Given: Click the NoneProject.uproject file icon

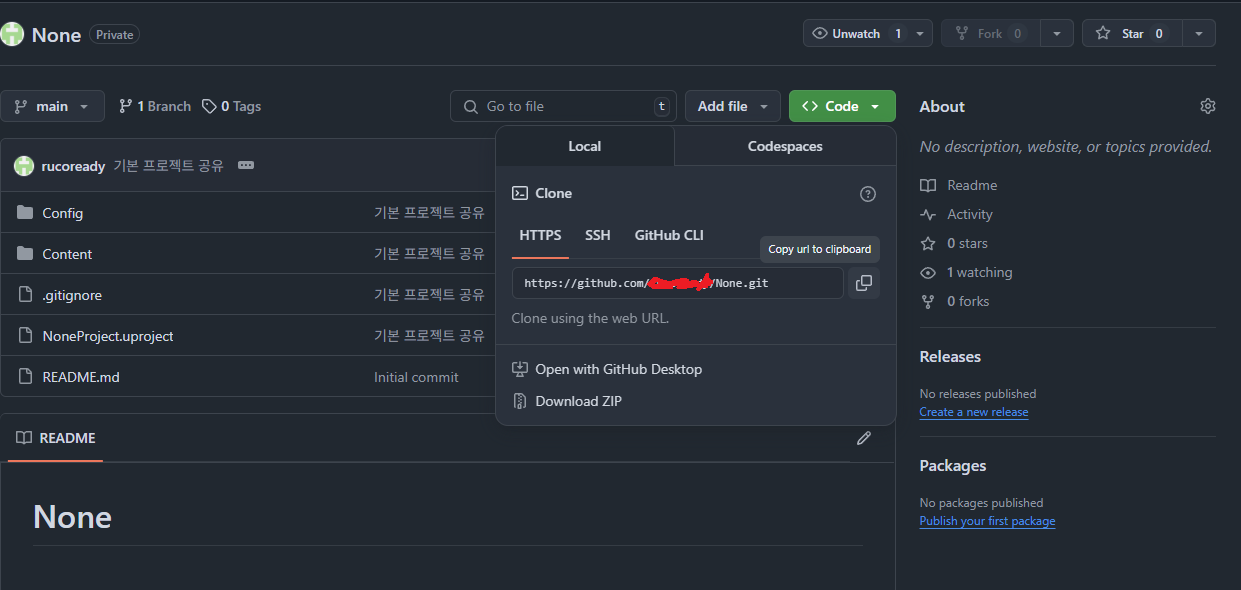Looking at the screenshot, I should [x=25, y=336].
